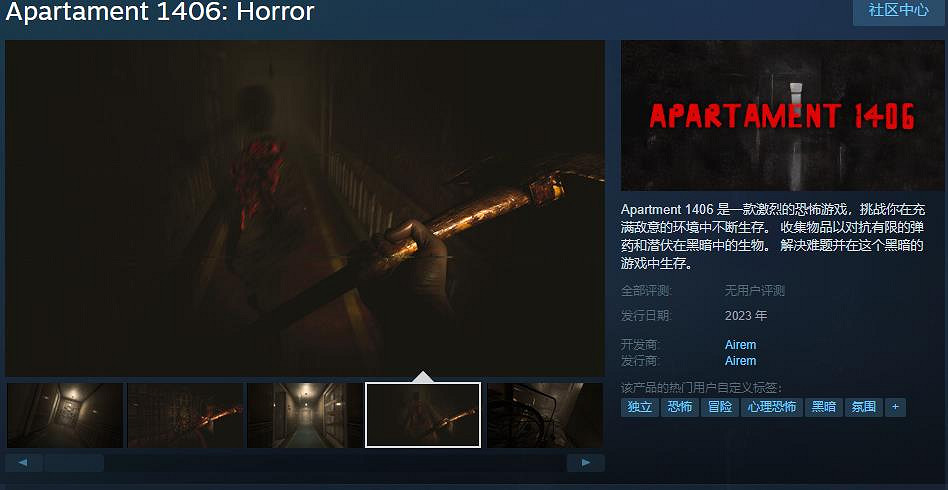
Task: Select the third thumbnail of the lit corridor
Action: click(x=305, y=415)
